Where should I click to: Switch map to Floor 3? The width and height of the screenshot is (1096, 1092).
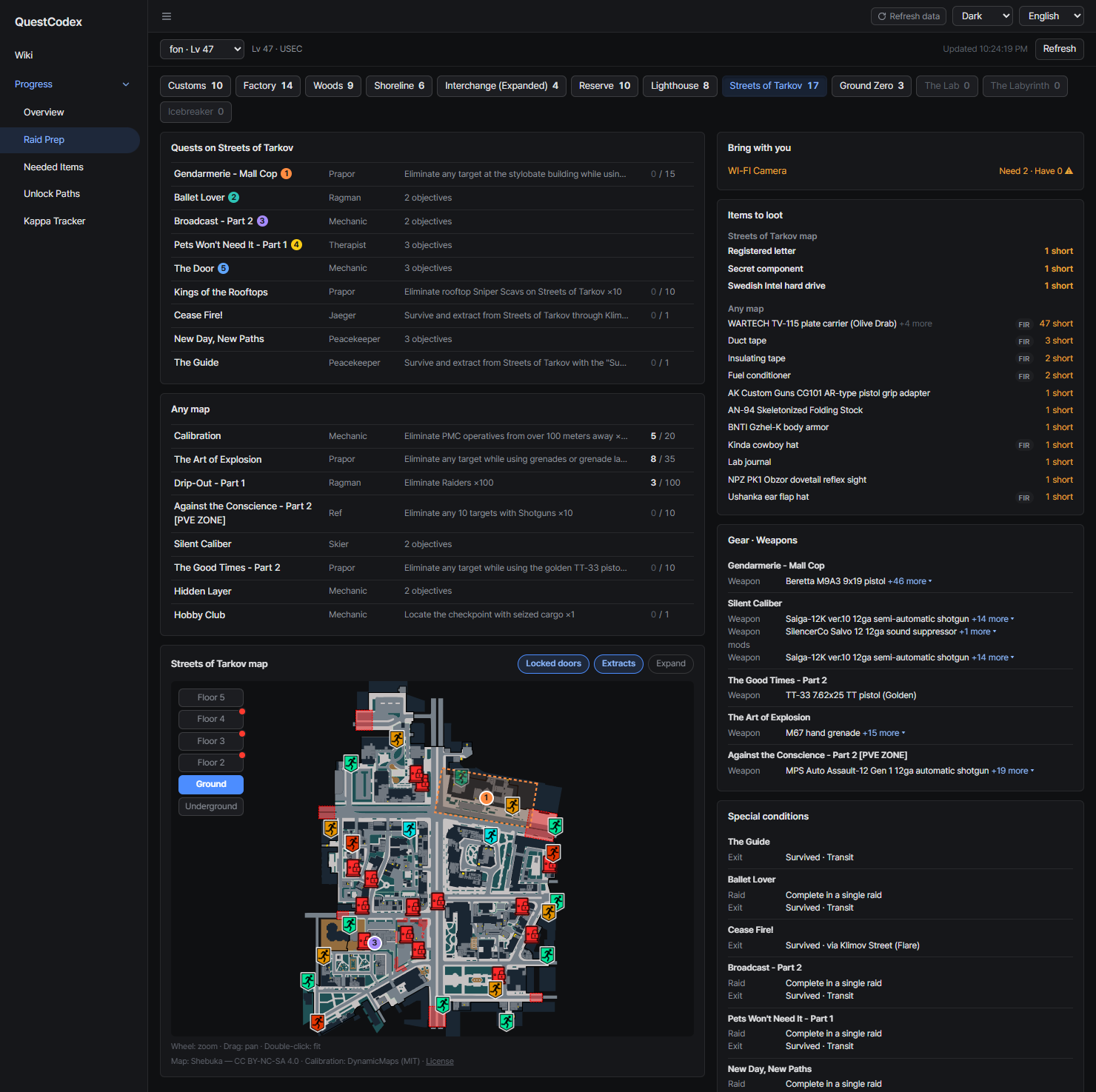coord(211,741)
